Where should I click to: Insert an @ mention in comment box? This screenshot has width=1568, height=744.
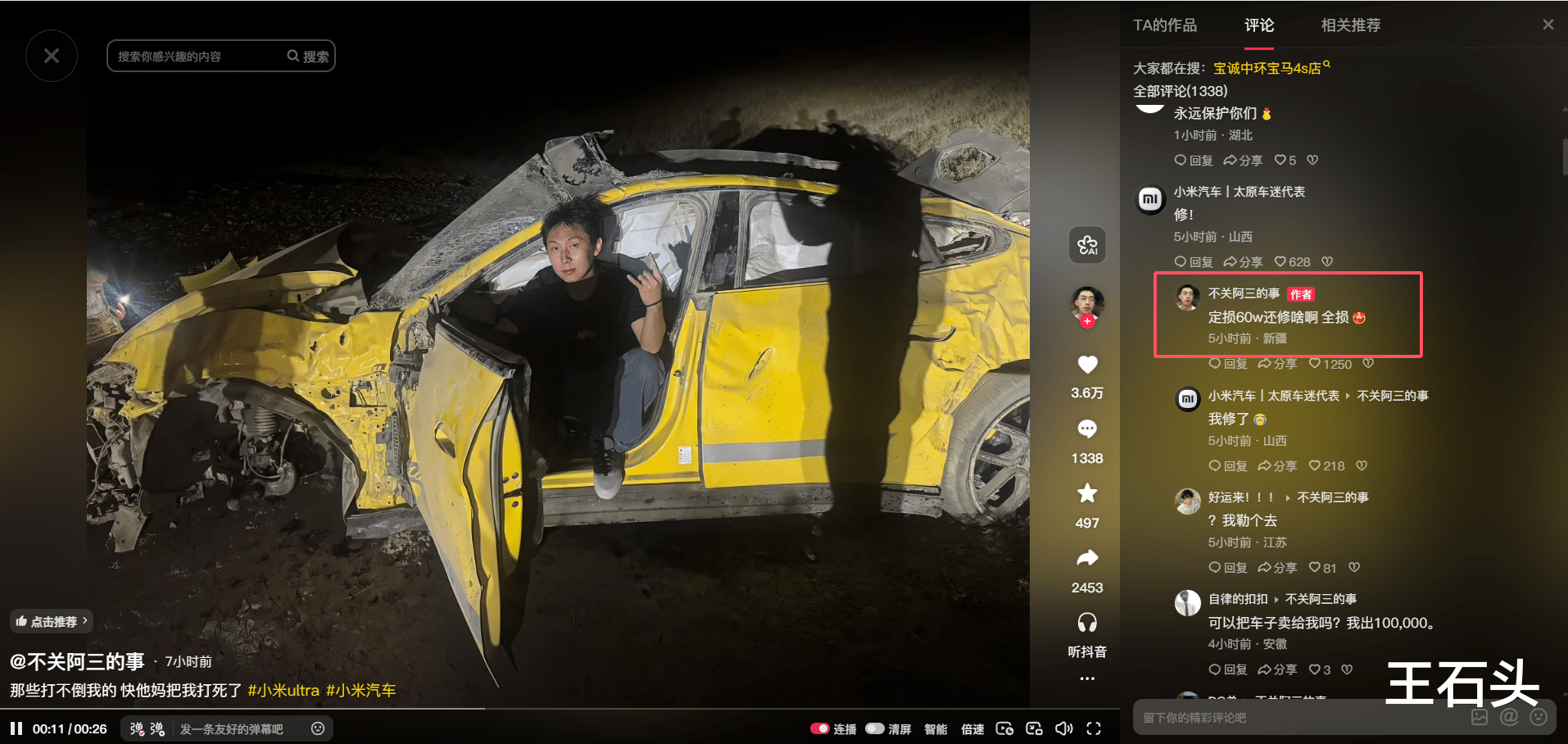pyautogui.click(x=1509, y=718)
